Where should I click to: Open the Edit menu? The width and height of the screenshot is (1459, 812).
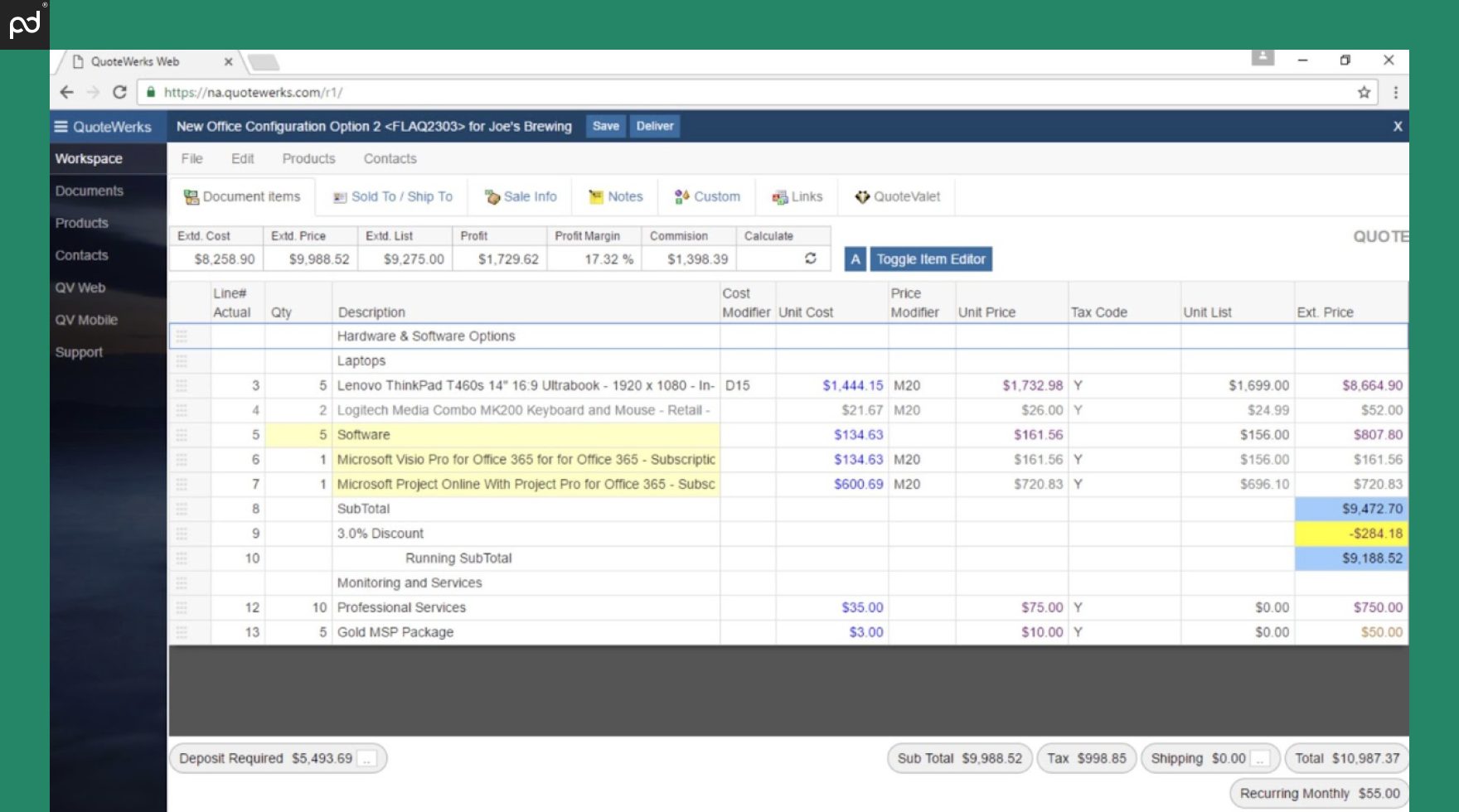pos(242,158)
